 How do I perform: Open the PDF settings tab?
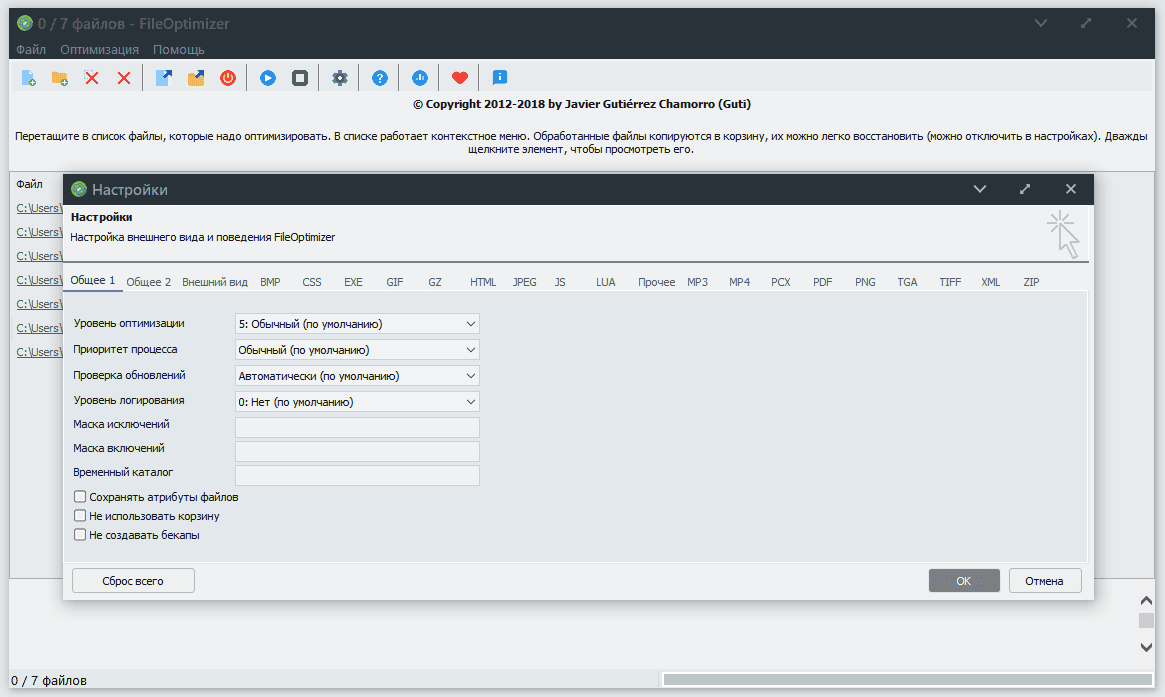822,282
